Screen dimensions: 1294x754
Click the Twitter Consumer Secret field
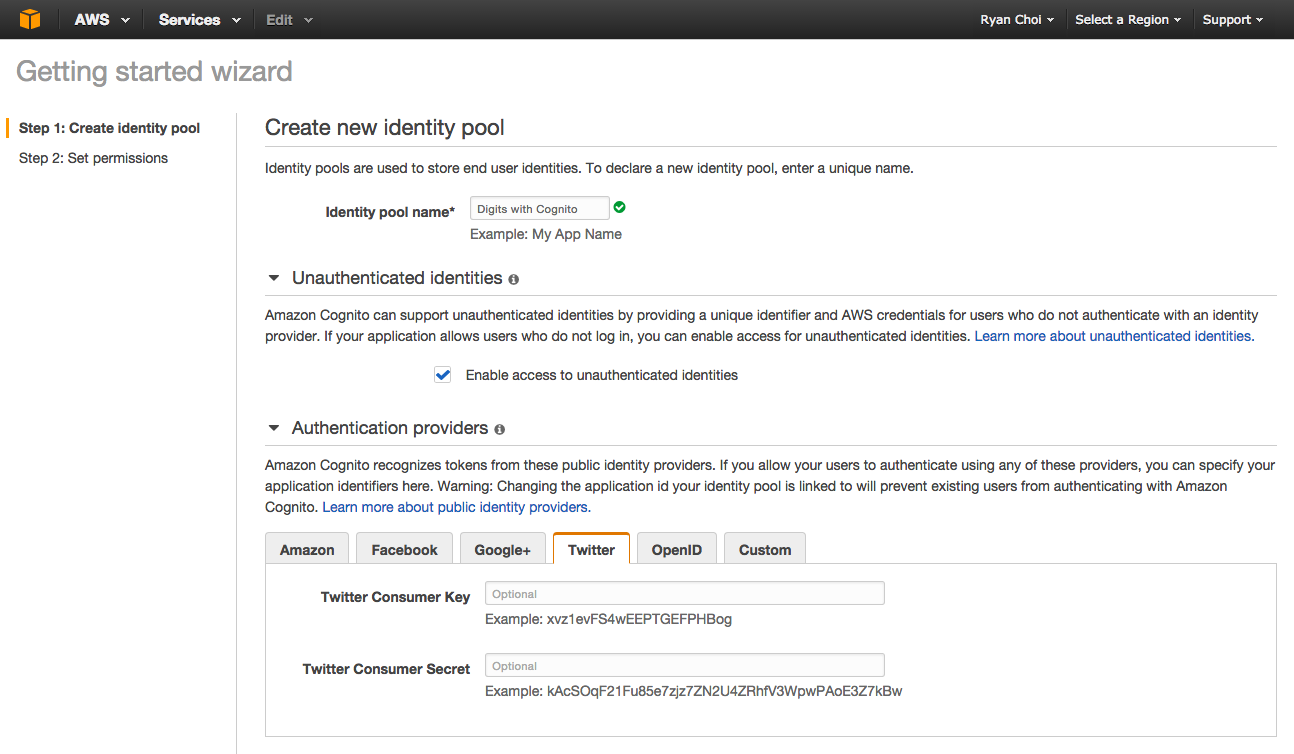(x=684, y=665)
